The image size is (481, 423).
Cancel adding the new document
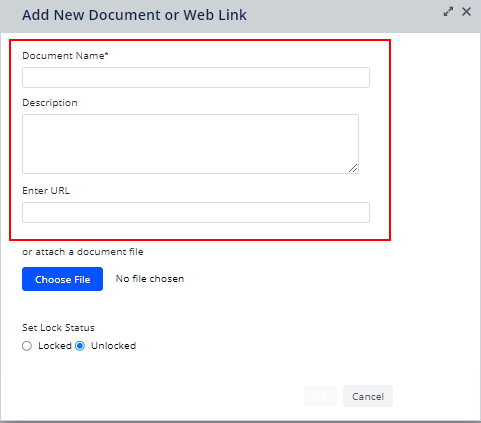point(368,396)
